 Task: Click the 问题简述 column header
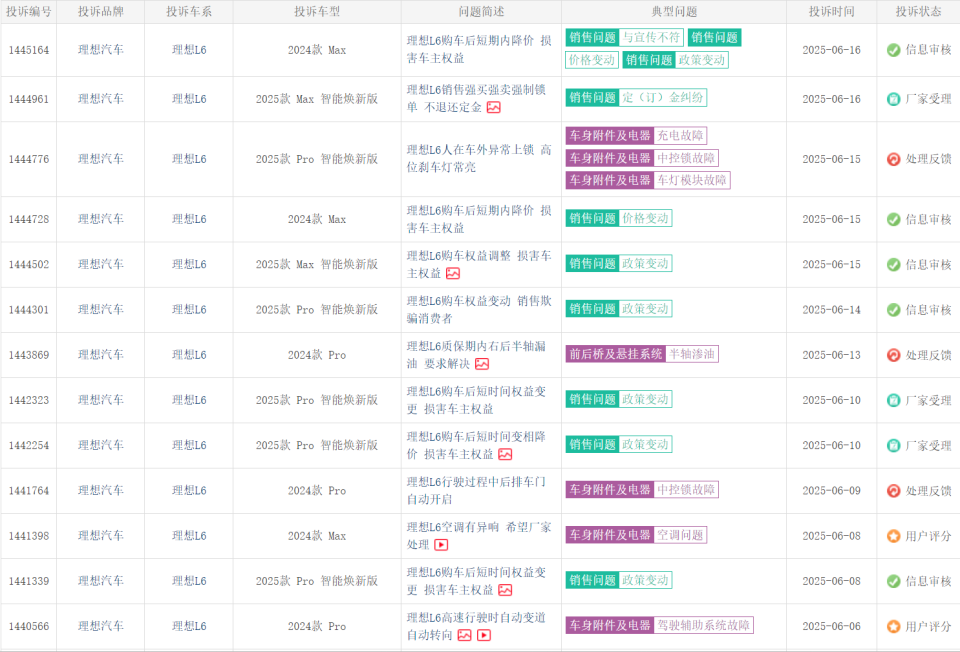481,12
